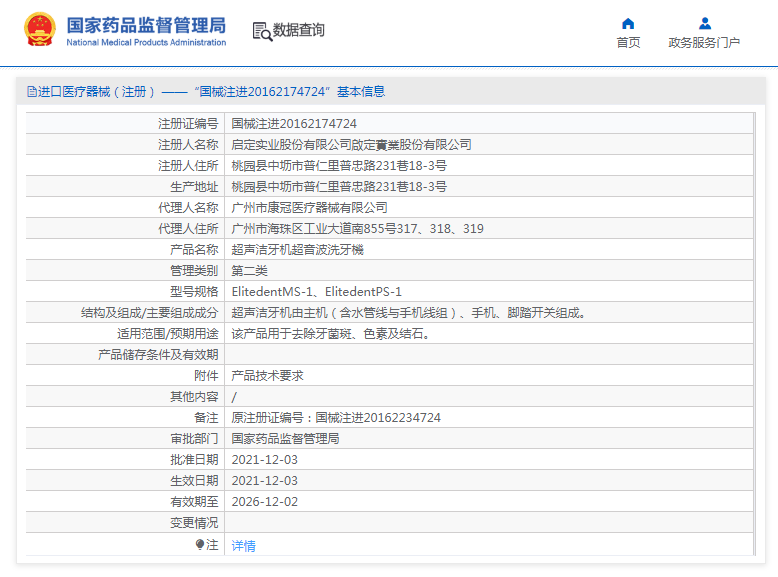Click the 产品名称 row label
This screenshot has height=577, width=778.
[194, 250]
